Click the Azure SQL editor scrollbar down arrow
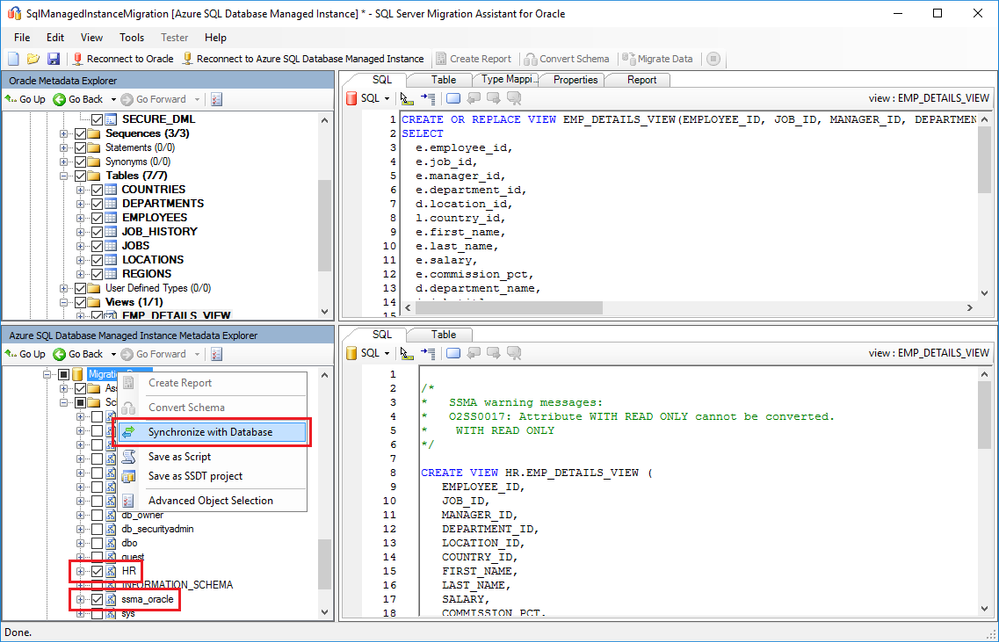Image resolution: width=999 pixels, height=642 pixels. pos(984,611)
